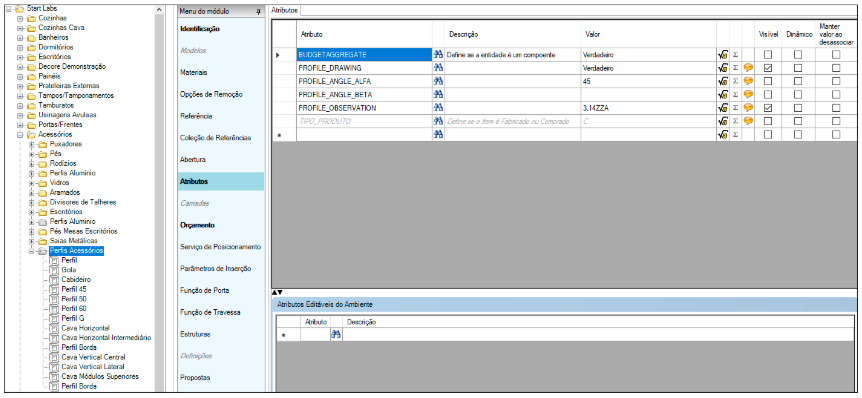862x398 pixels.
Task: Open formula editor for BUDGETAGGREGATE row
Action: (x=722, y=55)
